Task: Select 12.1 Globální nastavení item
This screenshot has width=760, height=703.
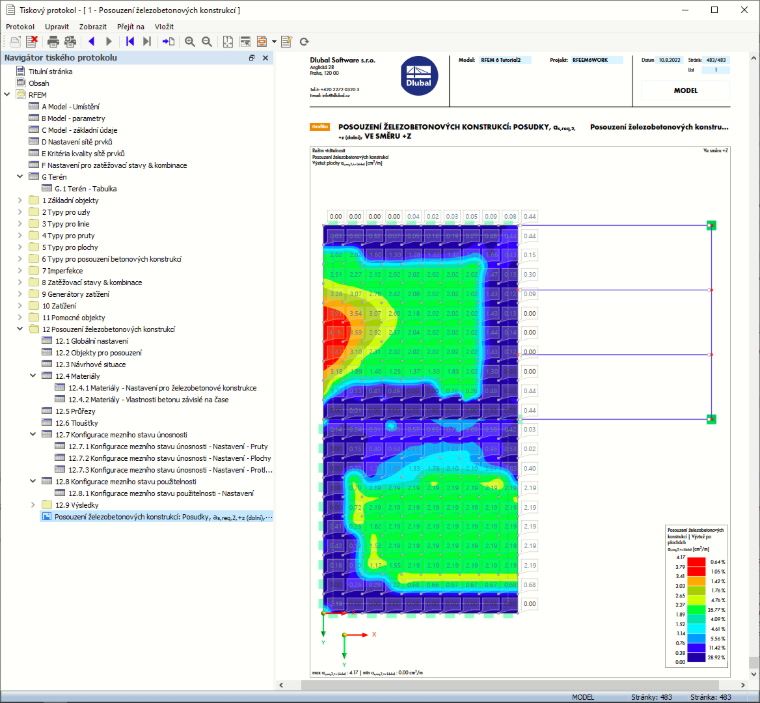Action: tap(92, 341)
